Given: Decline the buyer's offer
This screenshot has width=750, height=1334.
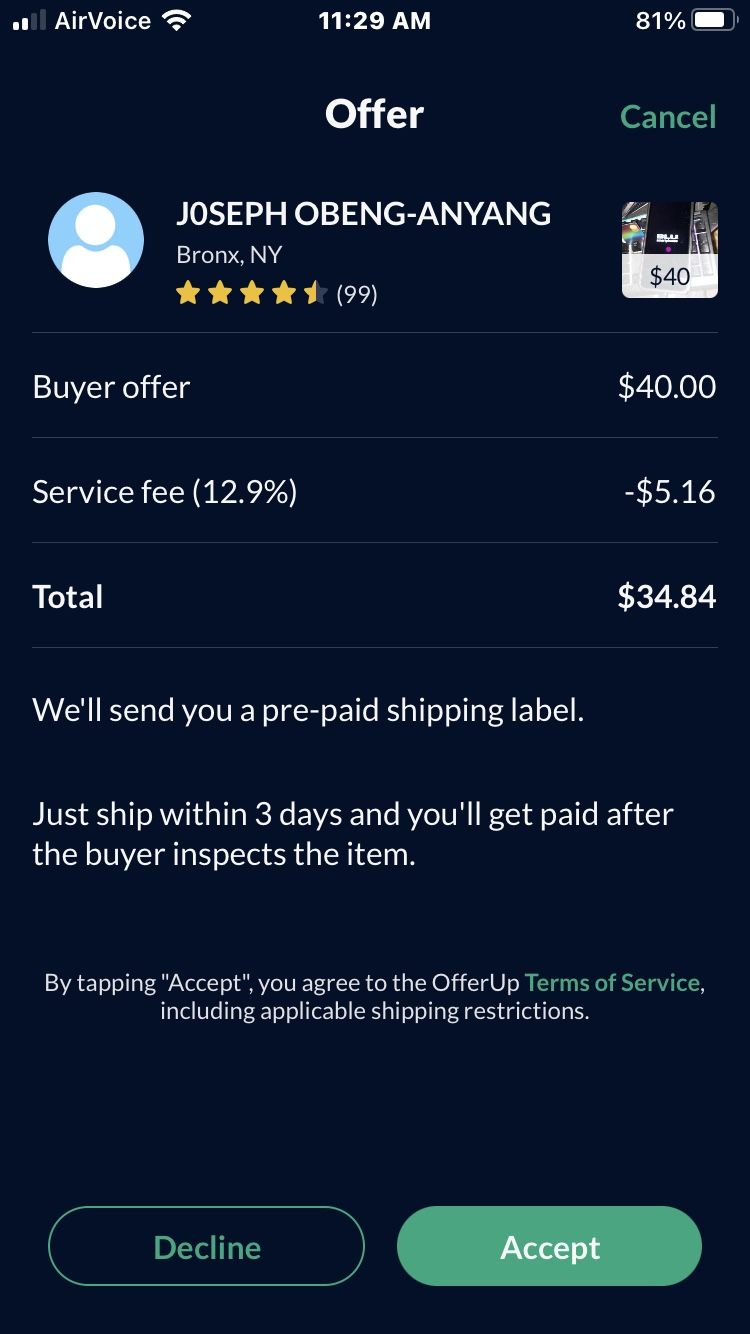Looking at the screenshot, I should click(207, 1246).
